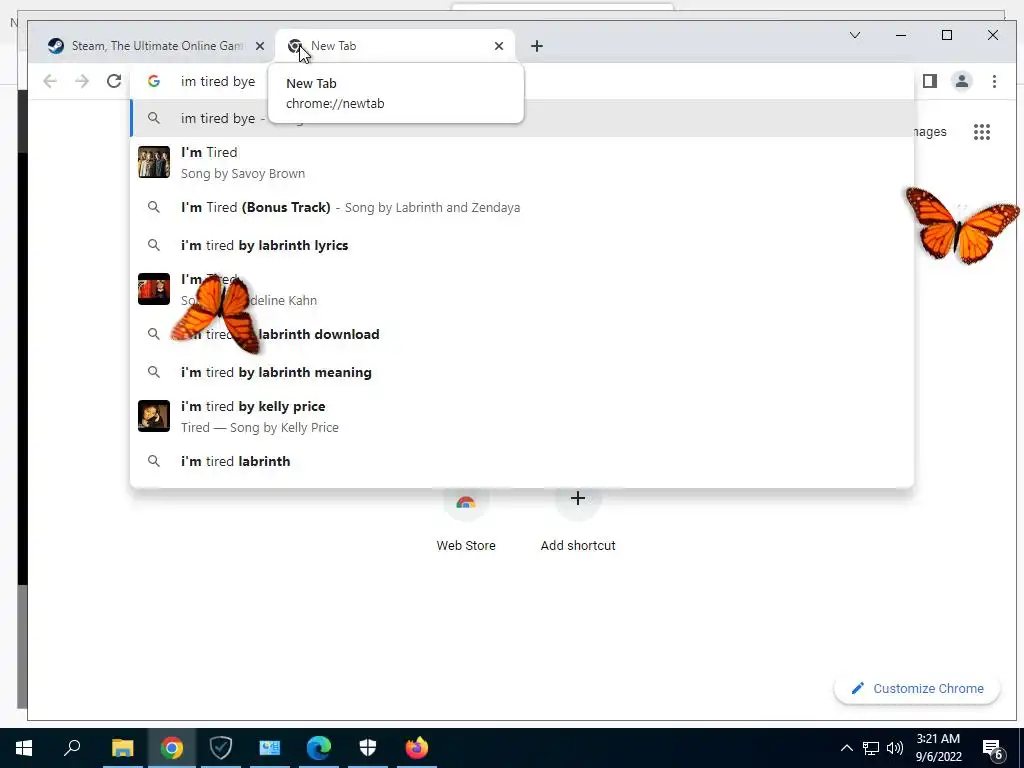The image size is (1024, 768).
Task: Open Microsoft Edge from taskbar
Action: (x=319, y=748)
